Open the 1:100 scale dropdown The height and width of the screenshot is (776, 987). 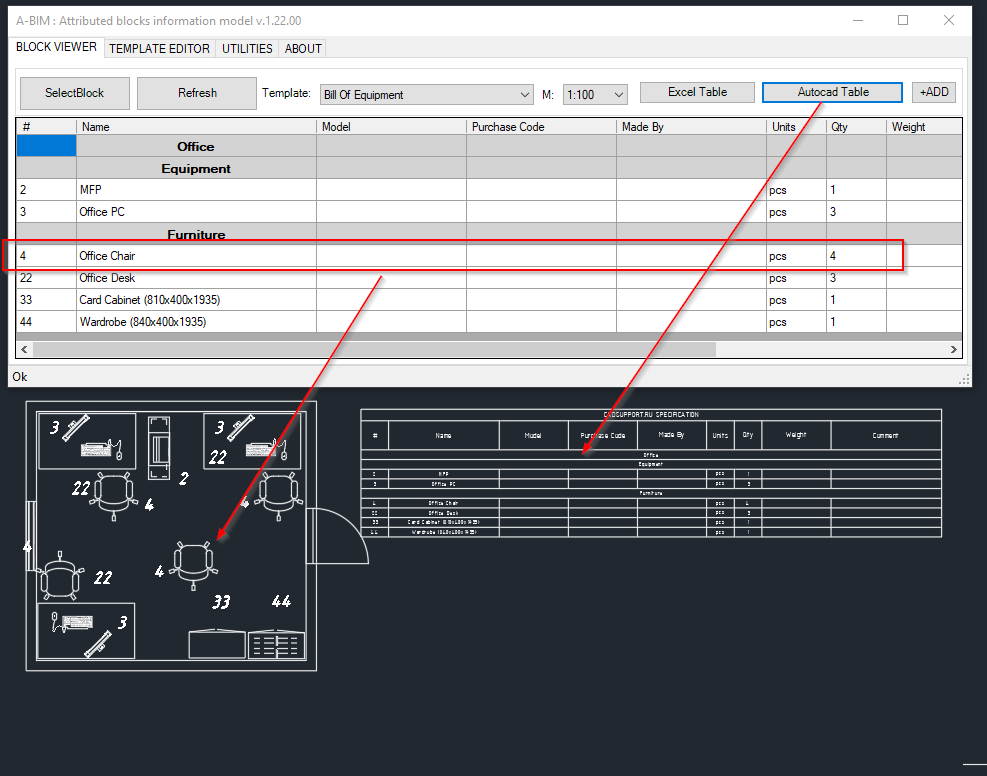click(x=595, y=94)
